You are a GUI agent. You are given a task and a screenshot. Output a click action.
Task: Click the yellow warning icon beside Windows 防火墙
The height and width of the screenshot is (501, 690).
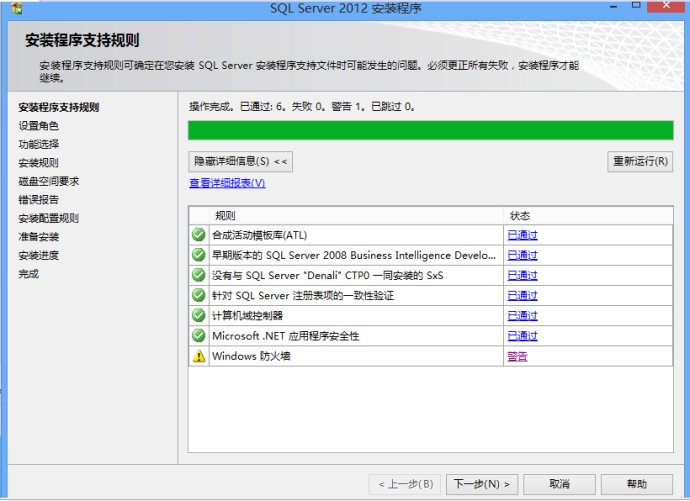[x=198, y=356]
